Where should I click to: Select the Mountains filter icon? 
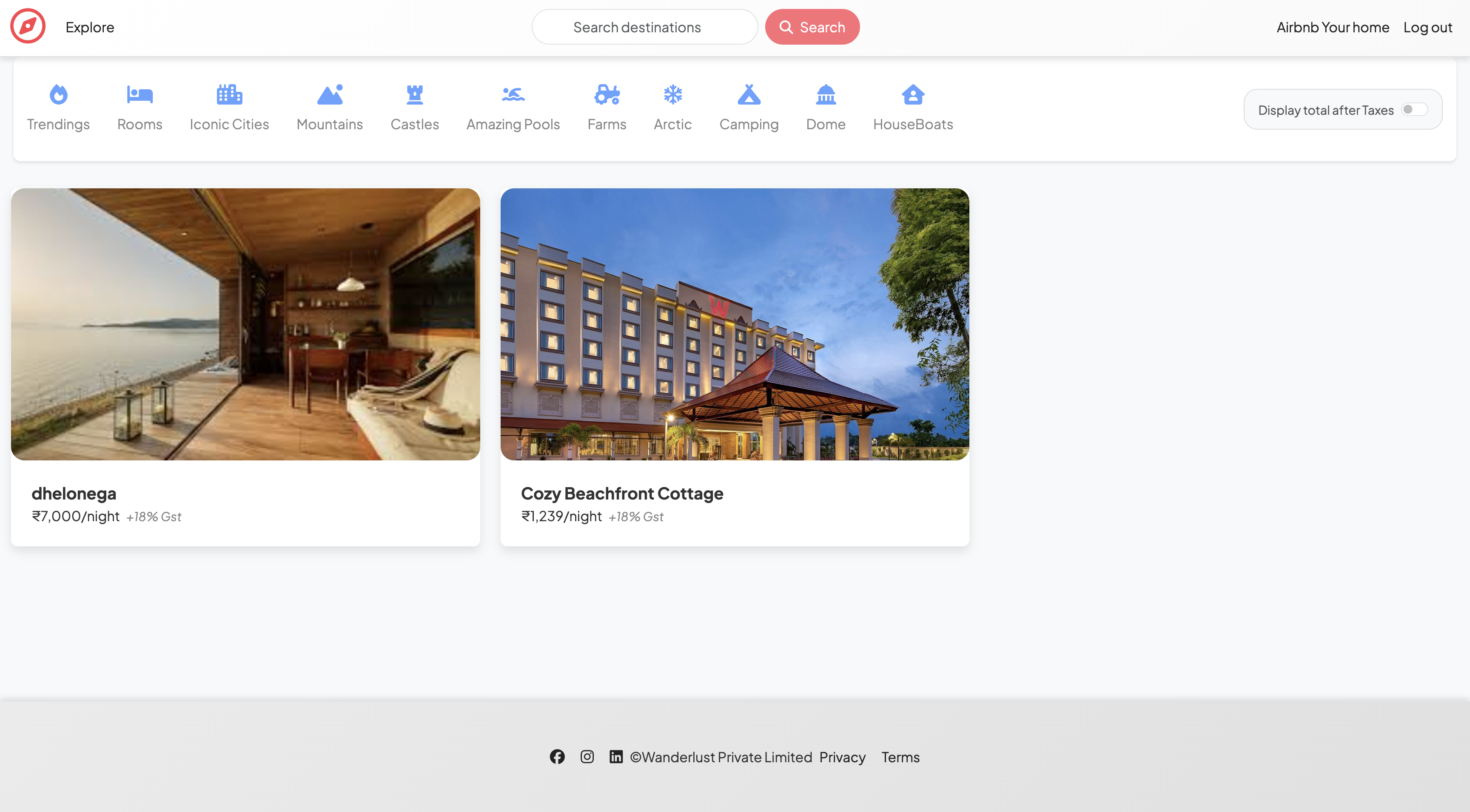click(330, 95)
